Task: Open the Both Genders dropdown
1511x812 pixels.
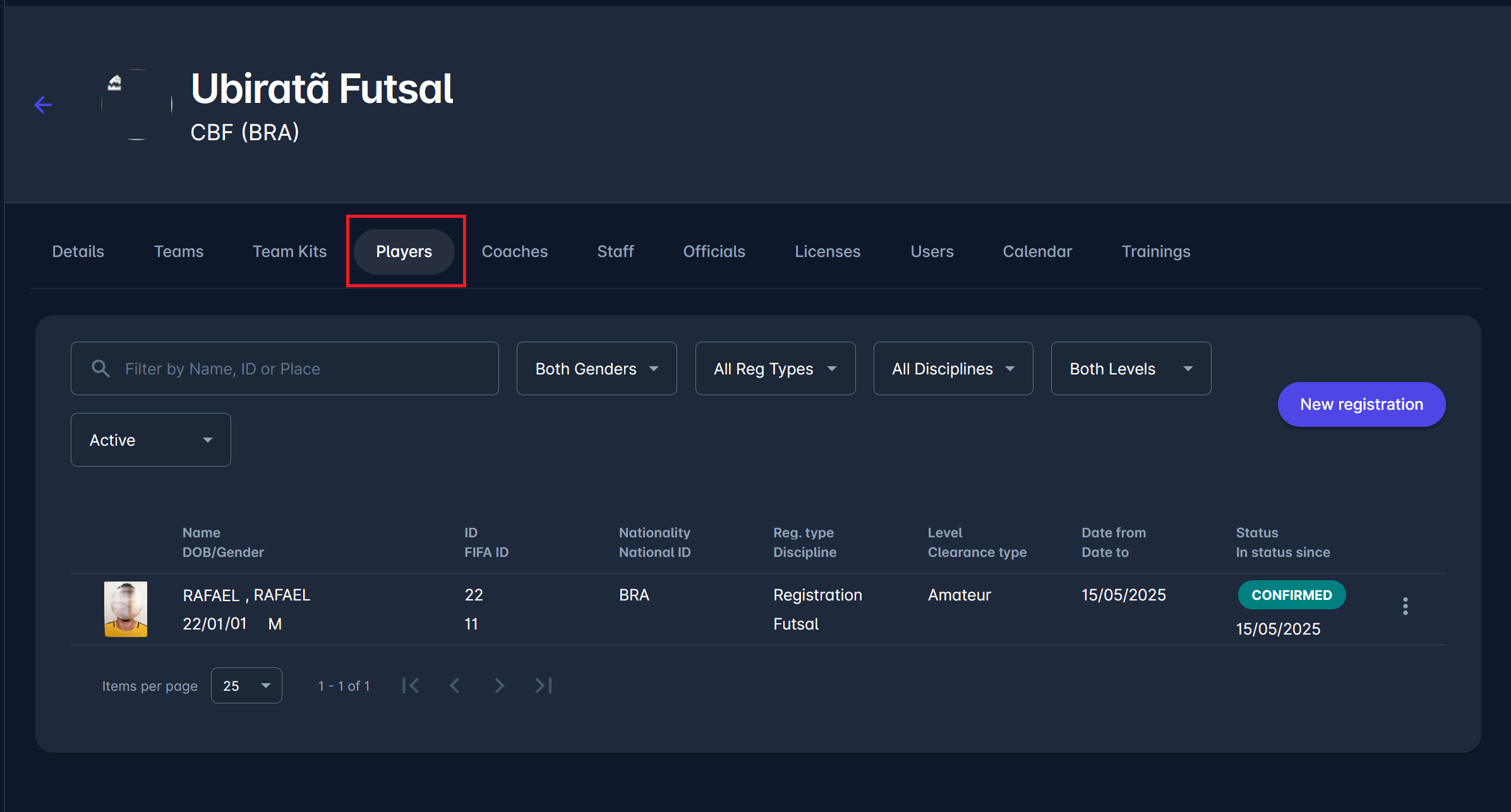Action: 596,369
